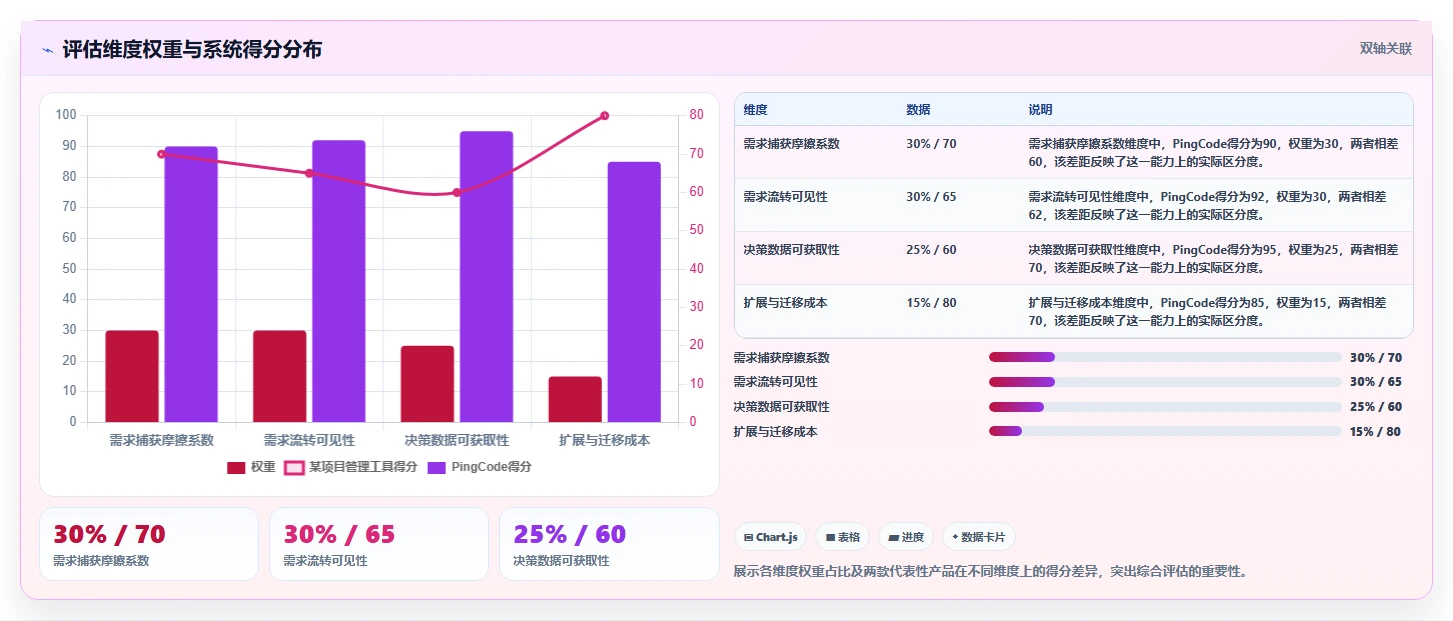This screenshot has width=1453, height=621.
Task: Click the line point above 扩展与迁移成本
Action: pyautogui.click(x=605, y=116)
